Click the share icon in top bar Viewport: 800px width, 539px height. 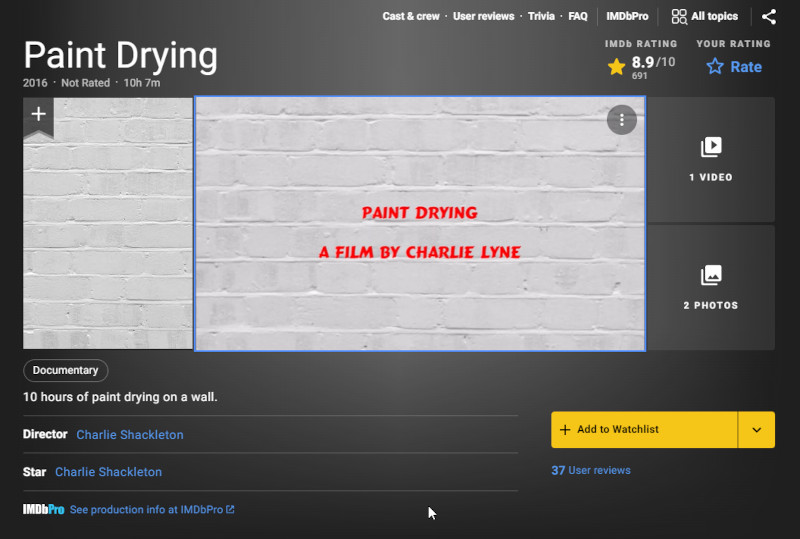click(768, 17)
